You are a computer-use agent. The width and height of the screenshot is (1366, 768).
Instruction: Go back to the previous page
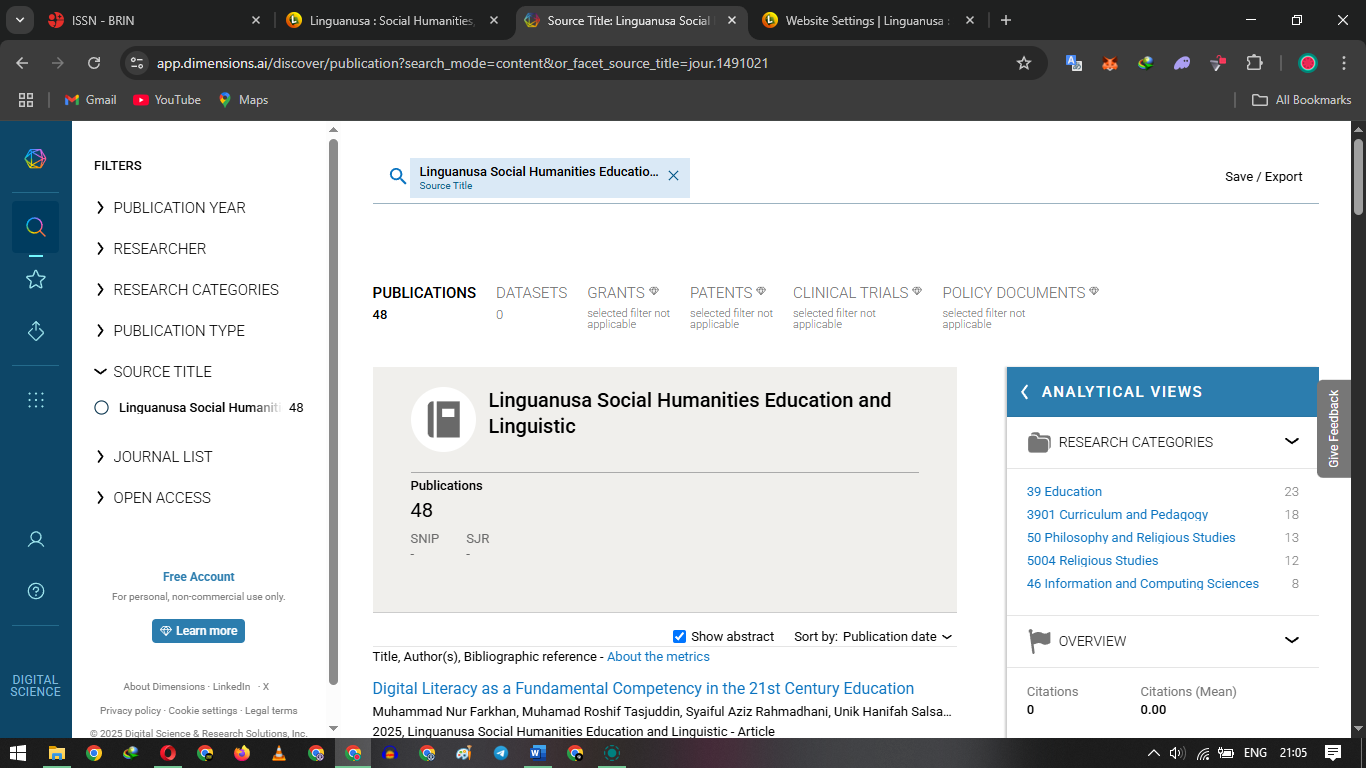23,63
